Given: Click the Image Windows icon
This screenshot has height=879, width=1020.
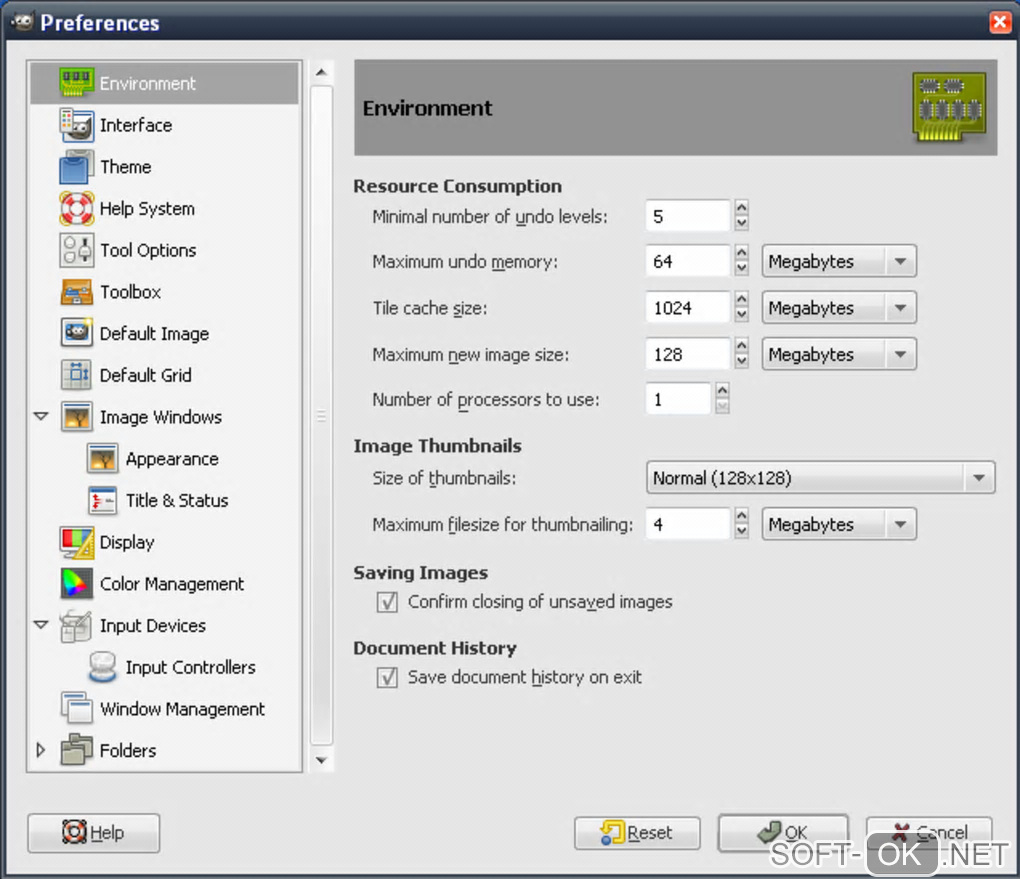Looking at the screenshot, I should 76,416.
